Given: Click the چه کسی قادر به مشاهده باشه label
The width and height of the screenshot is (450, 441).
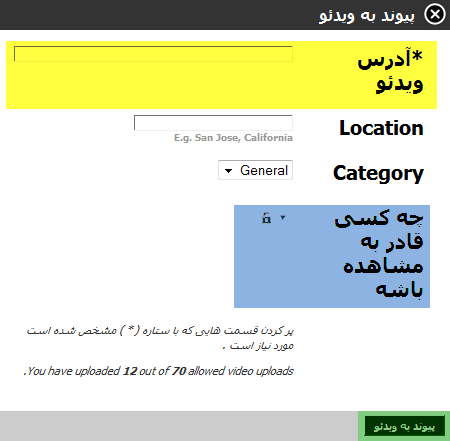Looking at the screenshot, I should [x=379, y=254].
